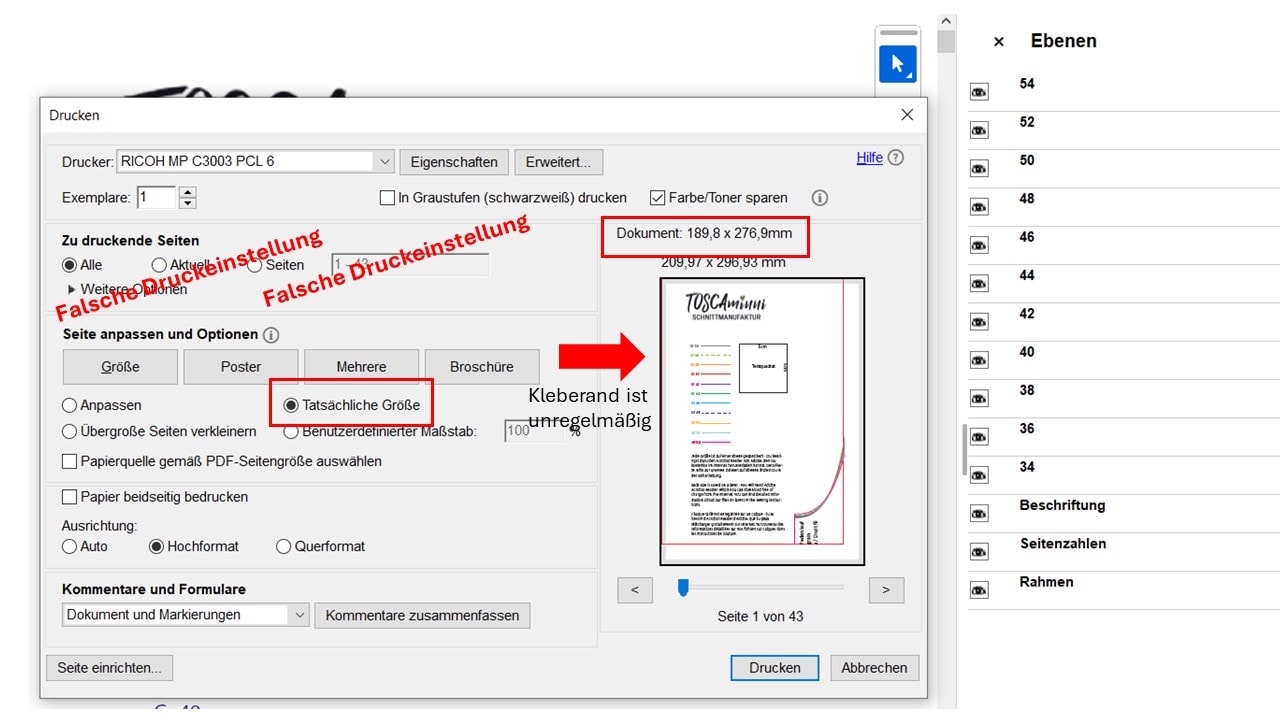Select the Querformat orientation
Screen dimensions: 1280x720
point(284,547)
